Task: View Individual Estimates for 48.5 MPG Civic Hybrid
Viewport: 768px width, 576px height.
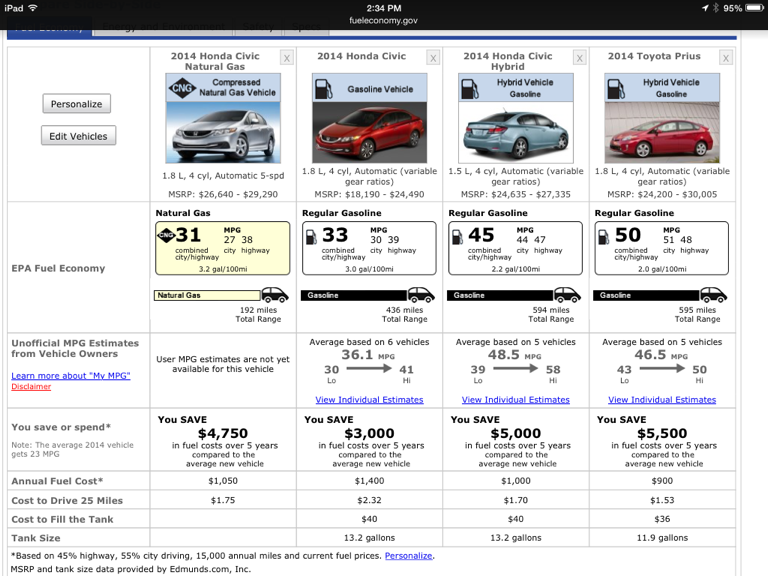Action: pos(516,400)
